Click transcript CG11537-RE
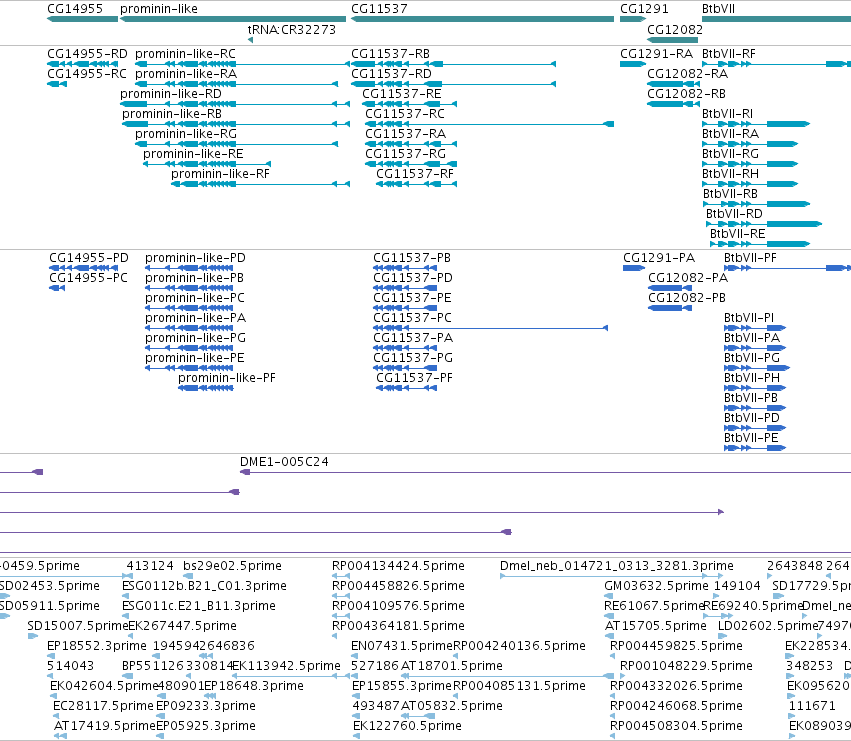Image resolution: width=851 pixels, height=741 pixels. 402,94
